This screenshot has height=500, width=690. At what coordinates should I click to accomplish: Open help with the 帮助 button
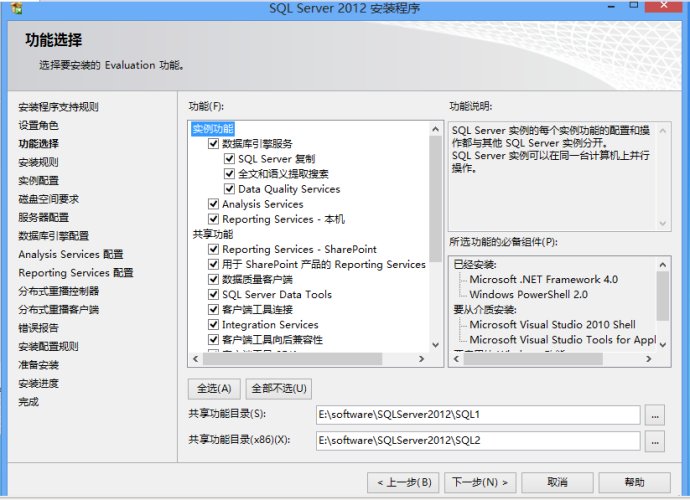pos(634,481)
